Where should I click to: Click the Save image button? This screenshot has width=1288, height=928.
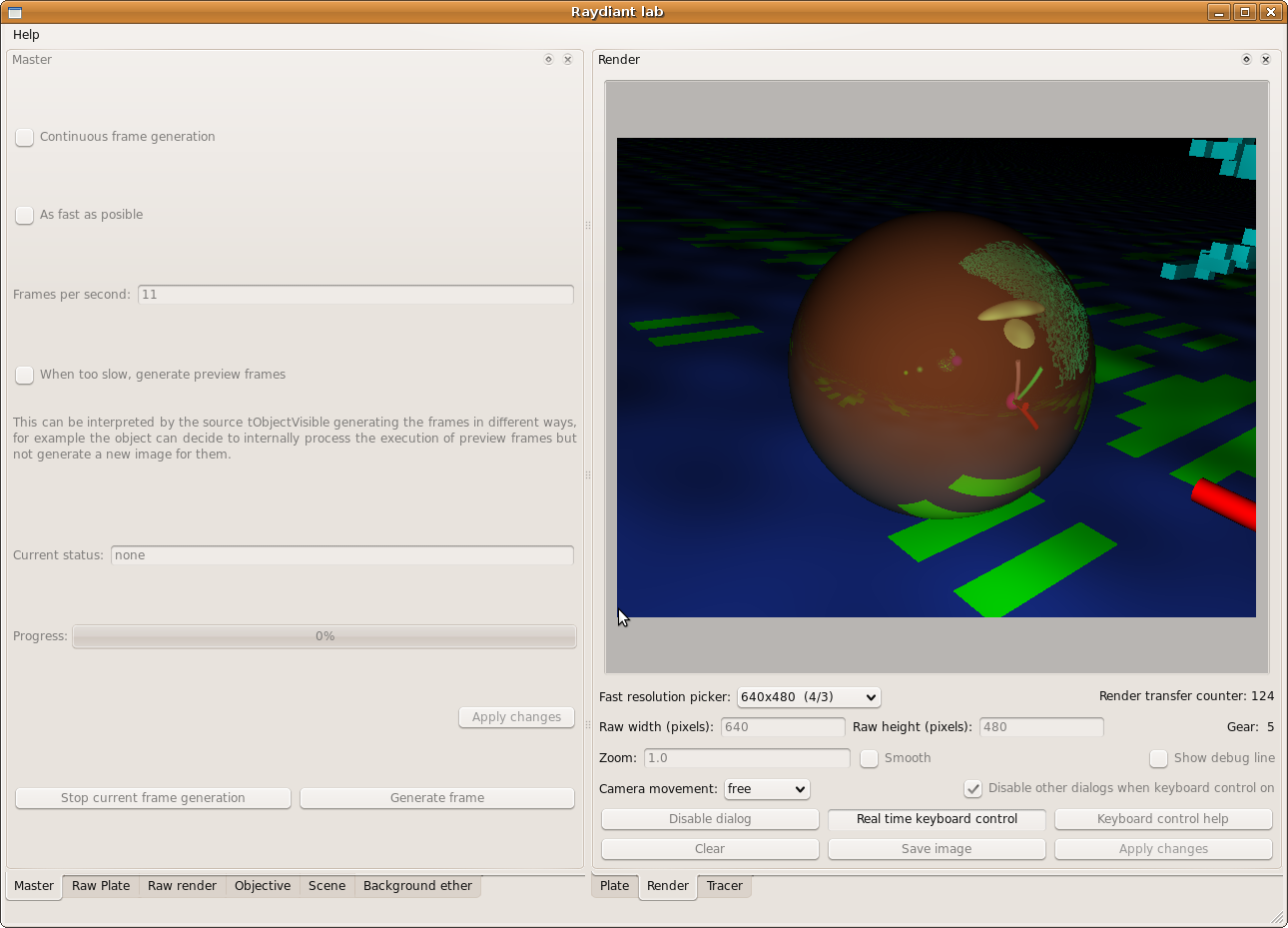(x=937, y=849)
